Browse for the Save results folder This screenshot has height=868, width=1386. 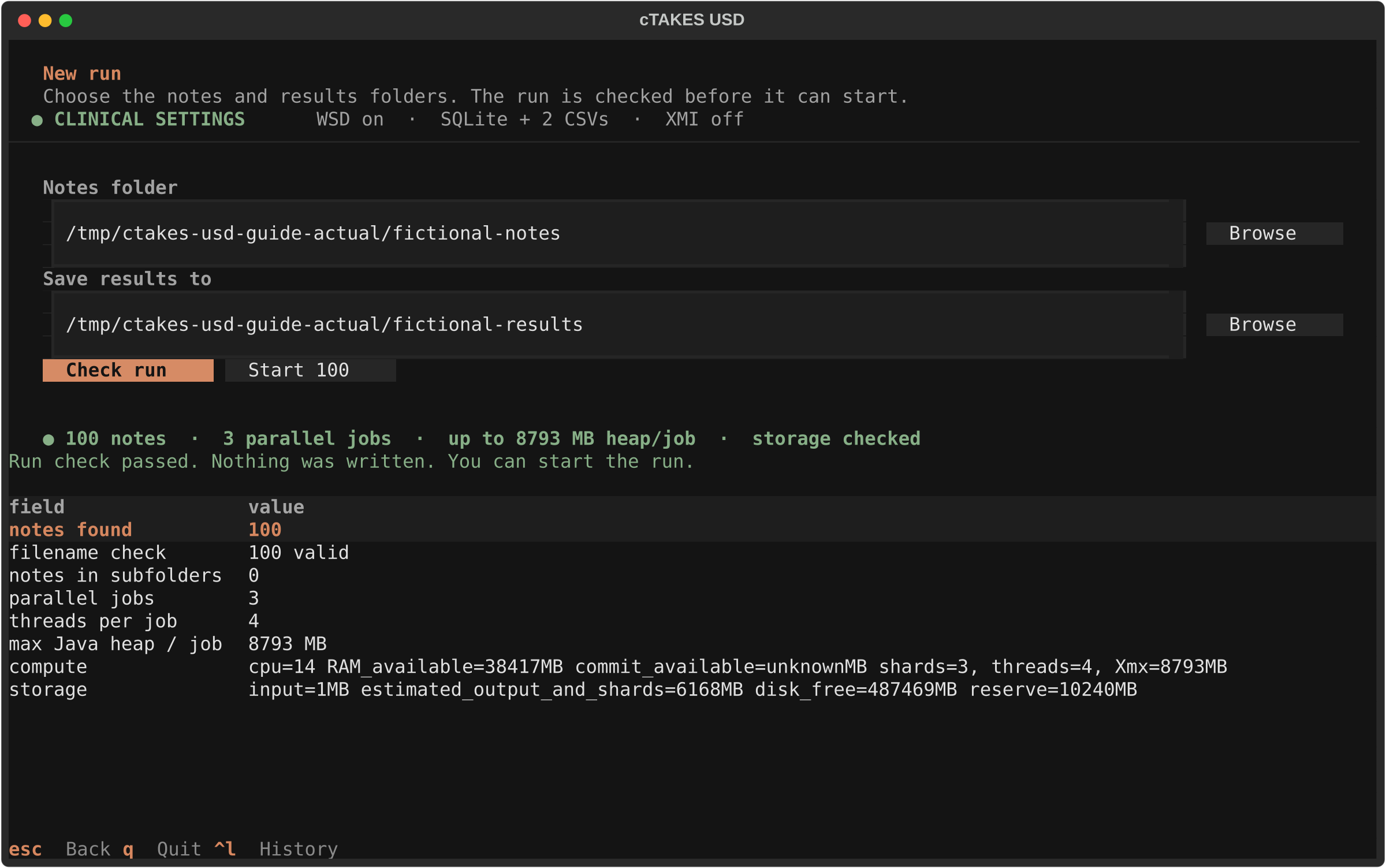(x=1274, y=325)
